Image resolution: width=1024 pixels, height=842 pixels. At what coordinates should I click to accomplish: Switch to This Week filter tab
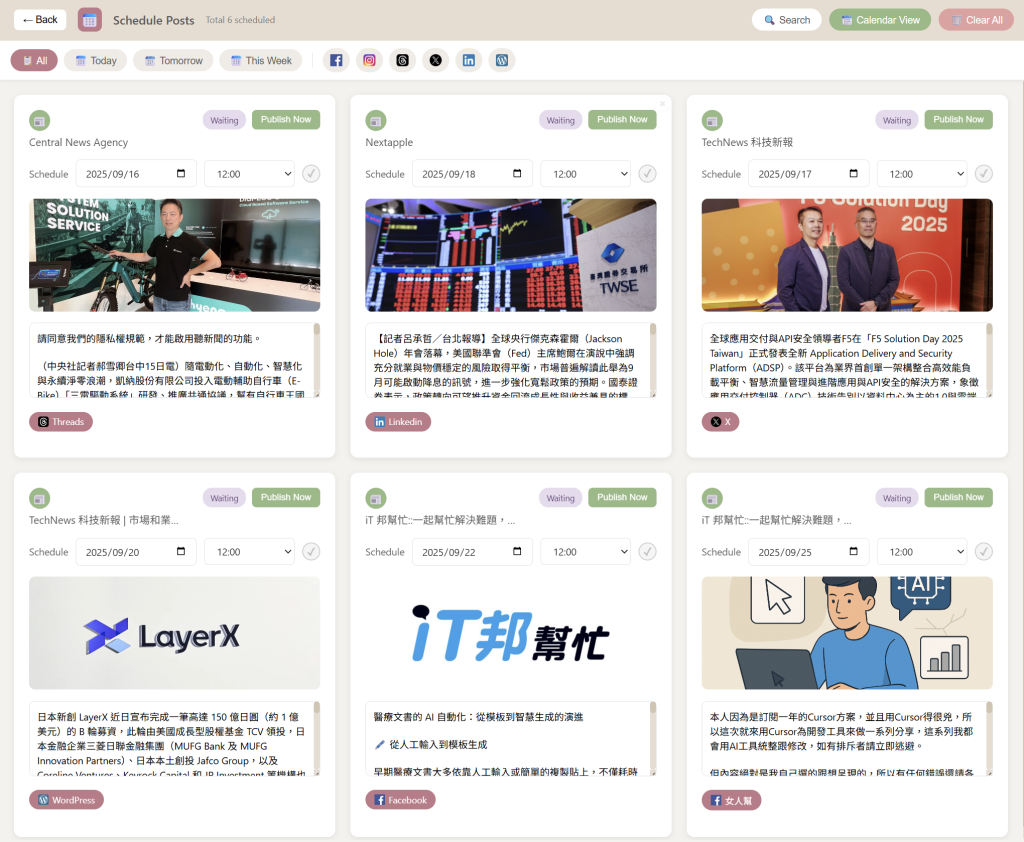click(x=260, y=60)
